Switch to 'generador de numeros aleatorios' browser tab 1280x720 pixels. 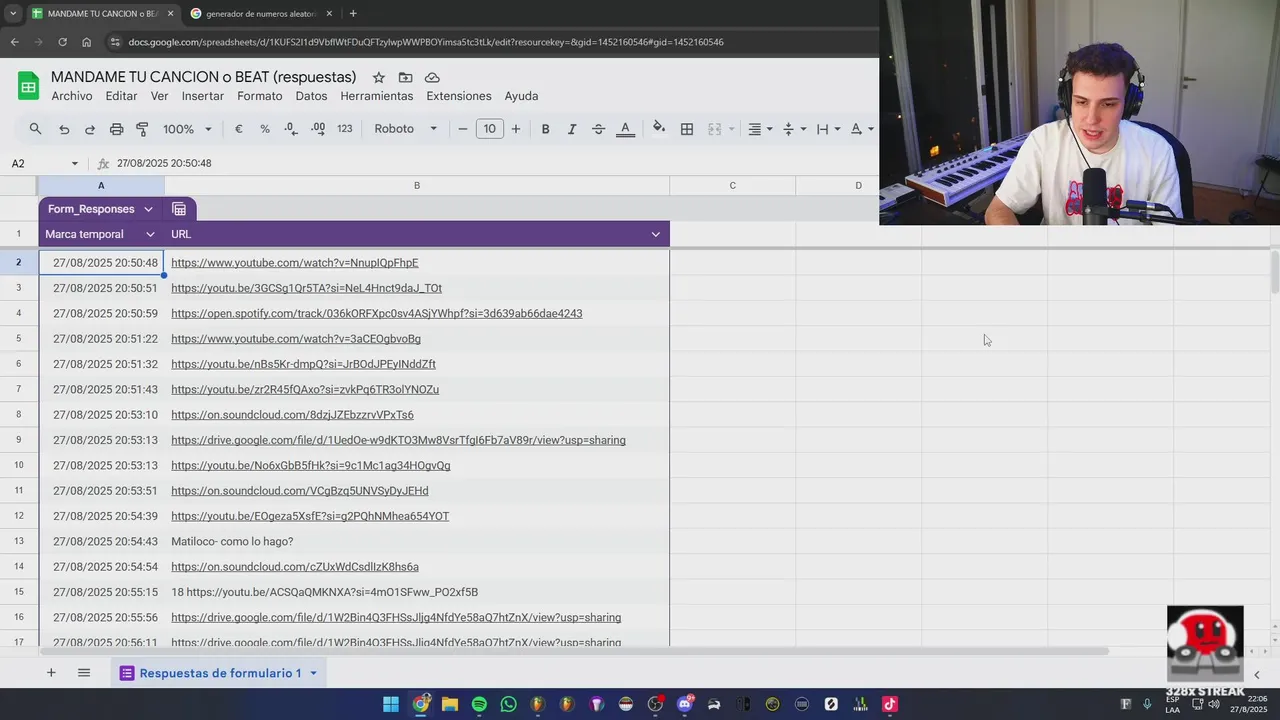(x=261, y=14)
